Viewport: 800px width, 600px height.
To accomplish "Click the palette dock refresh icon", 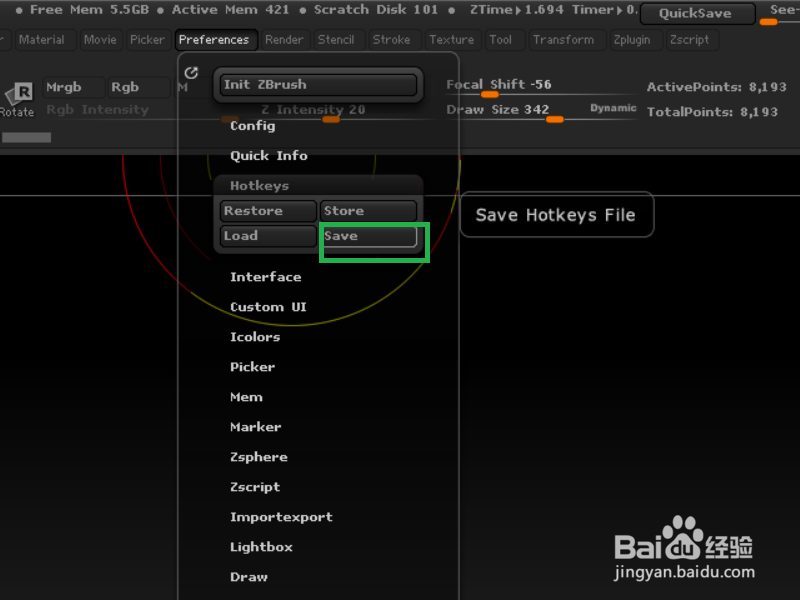I will coord(191,73).
